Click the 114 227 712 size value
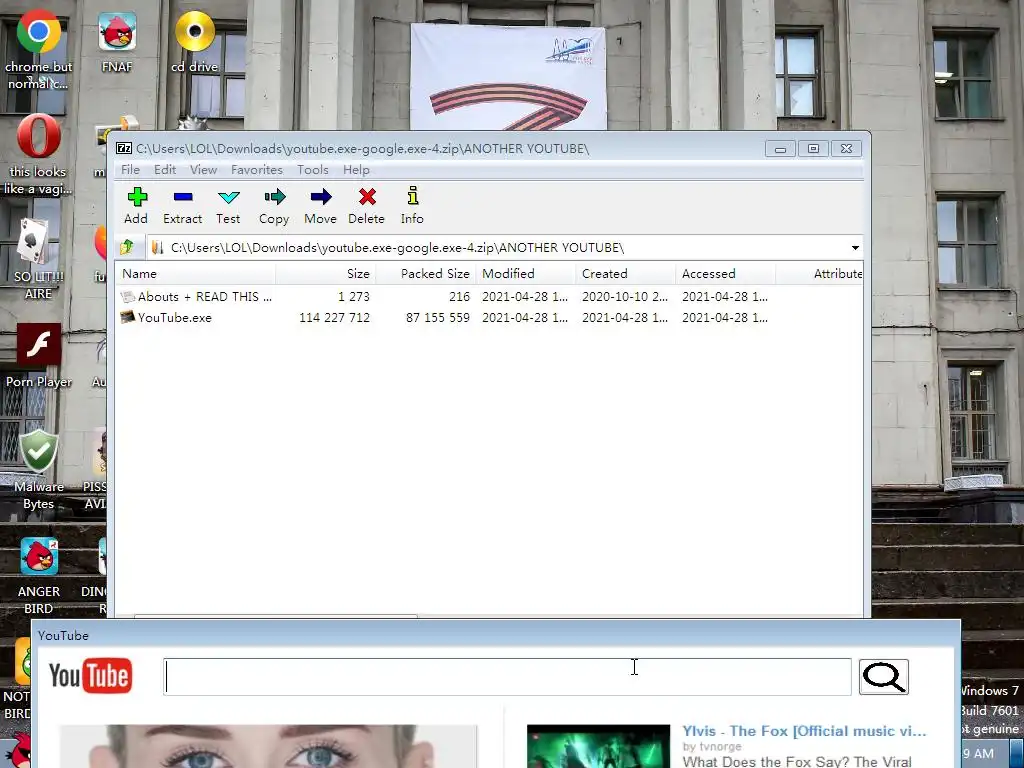The width and height of the screenshot is (1024, 768). pos(334,317)
